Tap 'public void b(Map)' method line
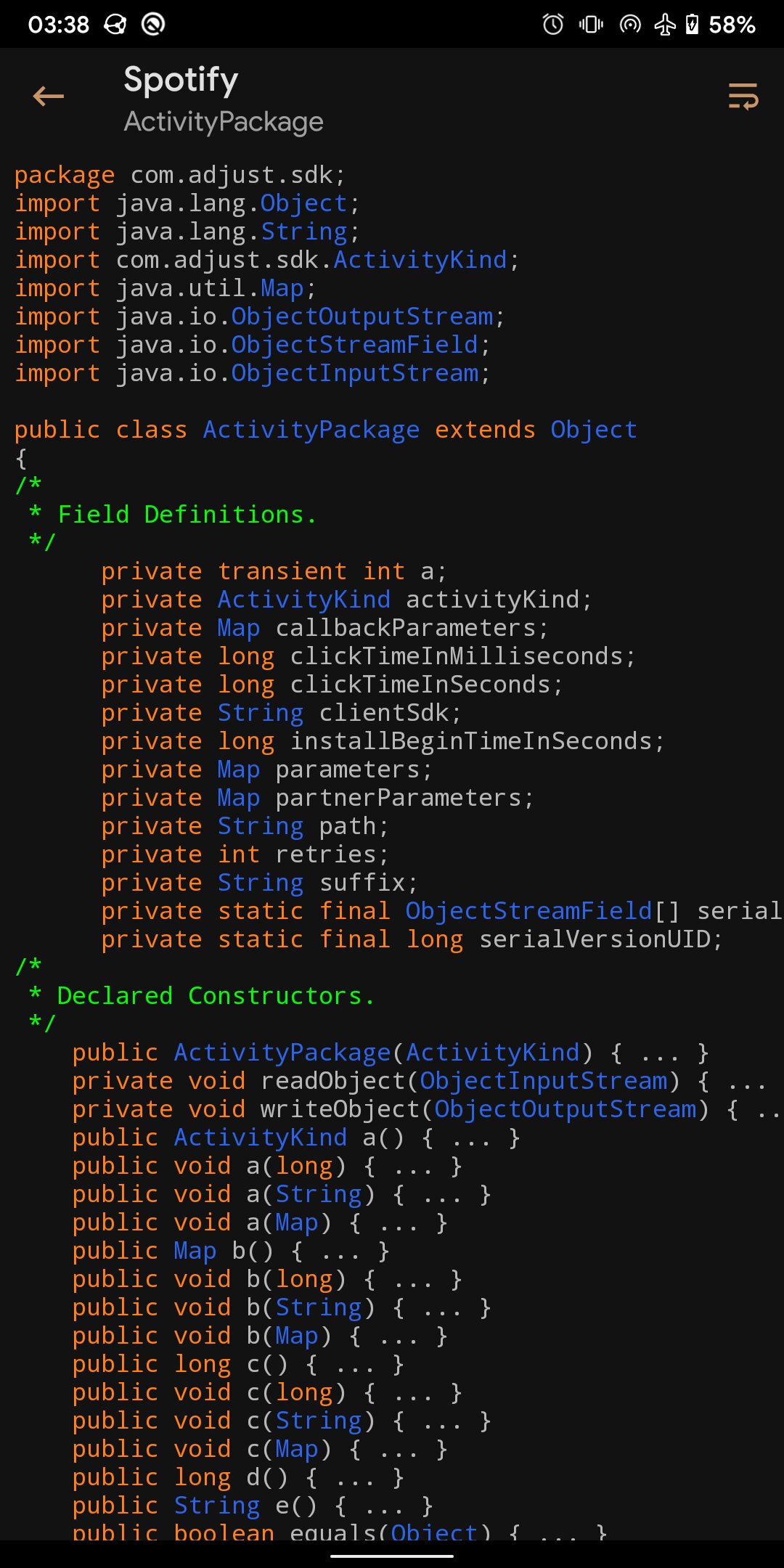784x1568 pixels. (x=260, y=1336)
